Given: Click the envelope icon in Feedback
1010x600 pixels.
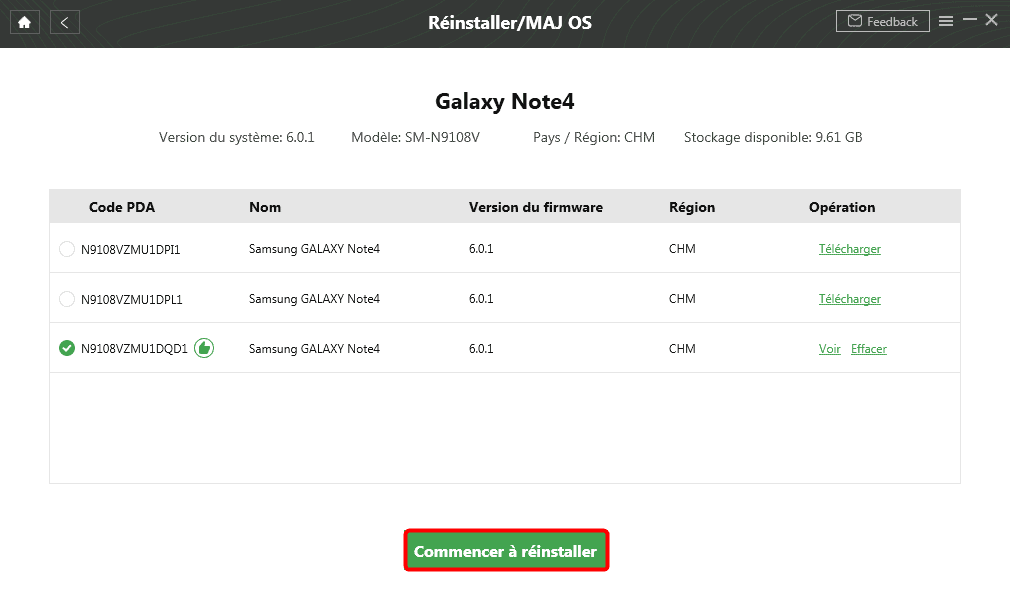Looking at the screenshot, I should tap(855, 21).
